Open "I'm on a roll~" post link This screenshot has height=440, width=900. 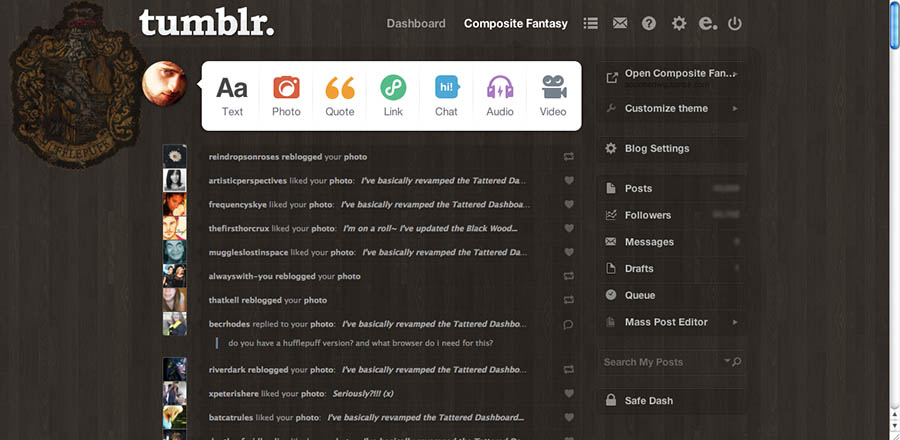(430, 228)
